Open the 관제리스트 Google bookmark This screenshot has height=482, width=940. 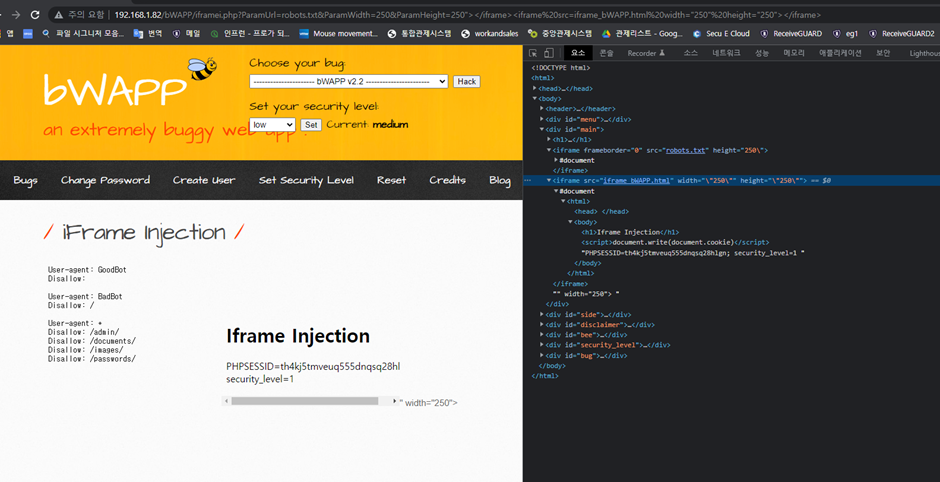point(642,34)
